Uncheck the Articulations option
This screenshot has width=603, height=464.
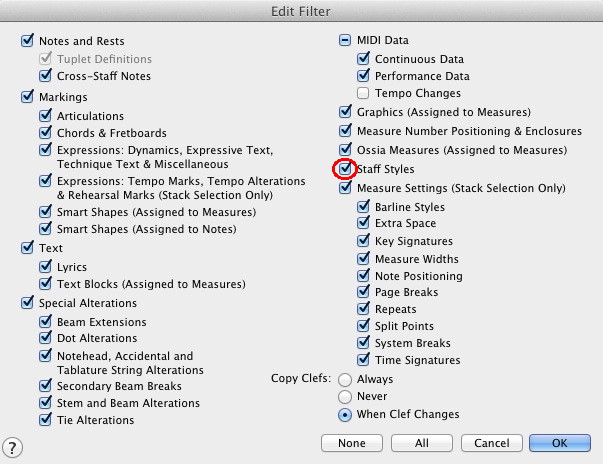pyautogui.click(x=45, y=115)
